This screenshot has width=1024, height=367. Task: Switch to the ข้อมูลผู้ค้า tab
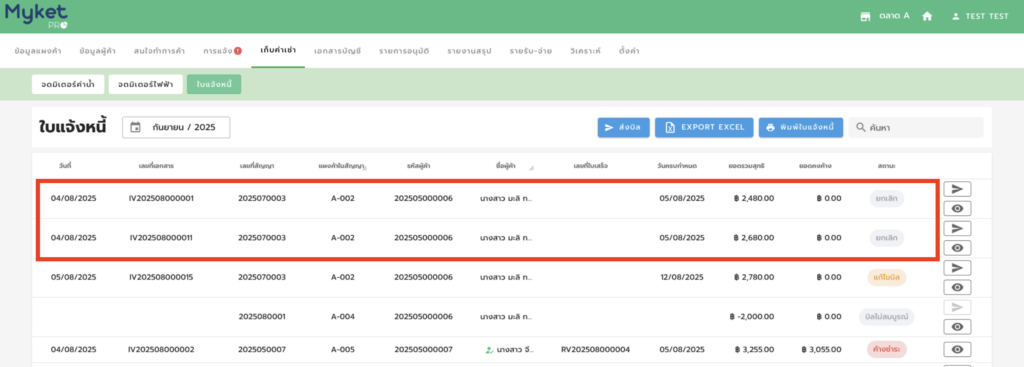(x=97, y=51)
